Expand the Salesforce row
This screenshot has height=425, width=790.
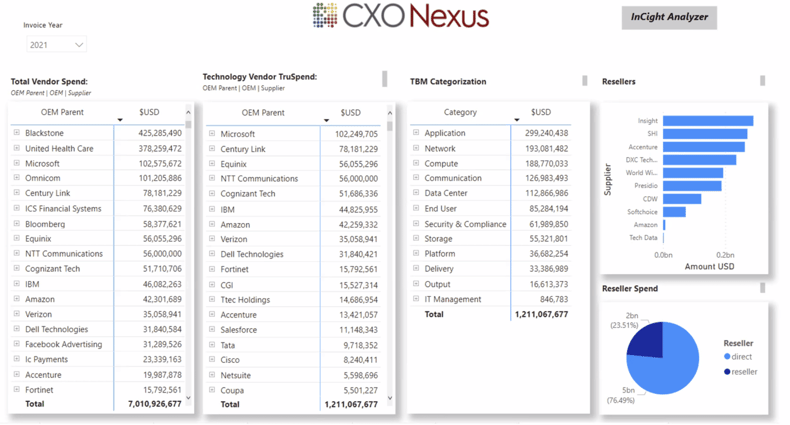[212, 329]
